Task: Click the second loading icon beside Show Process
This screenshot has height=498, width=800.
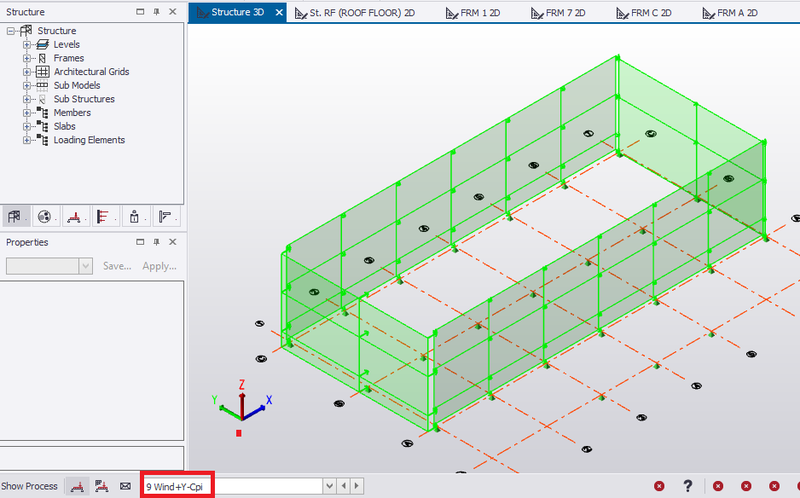Action: (x=102, y=486)
